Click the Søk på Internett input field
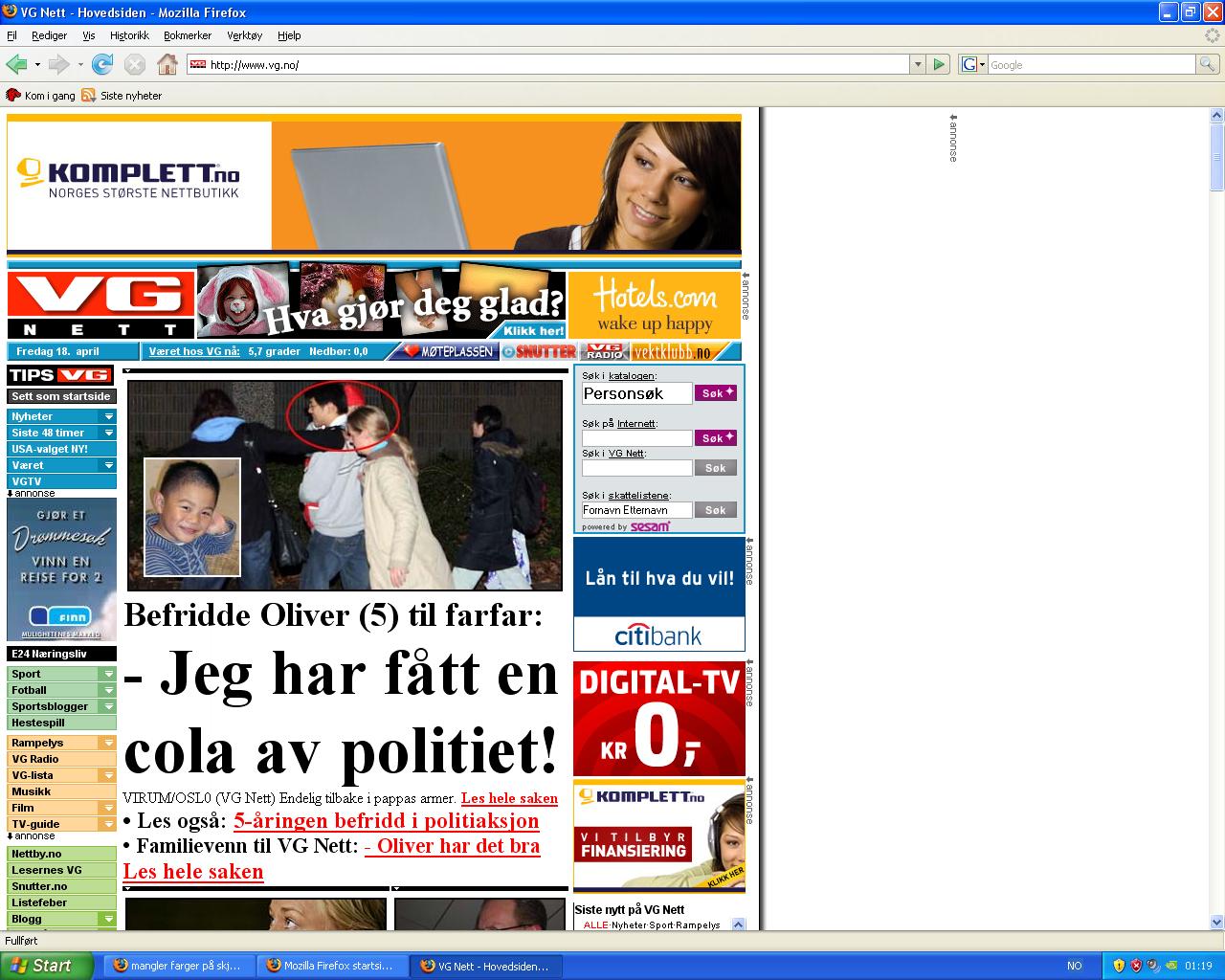This screenshot has width=1225, height=980. click(636, 437)
